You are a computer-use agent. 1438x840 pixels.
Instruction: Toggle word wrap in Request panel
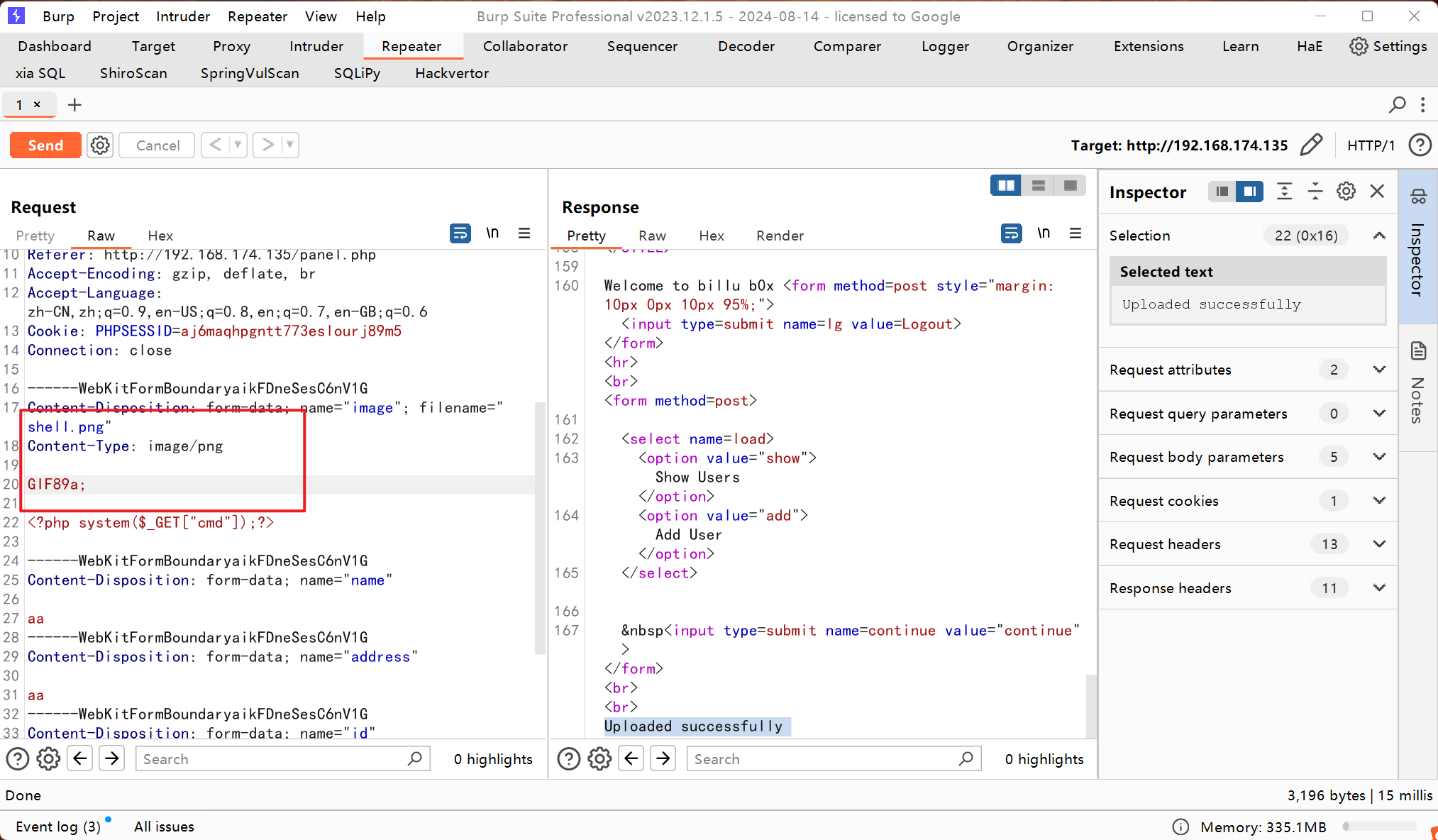click(460, 233)
